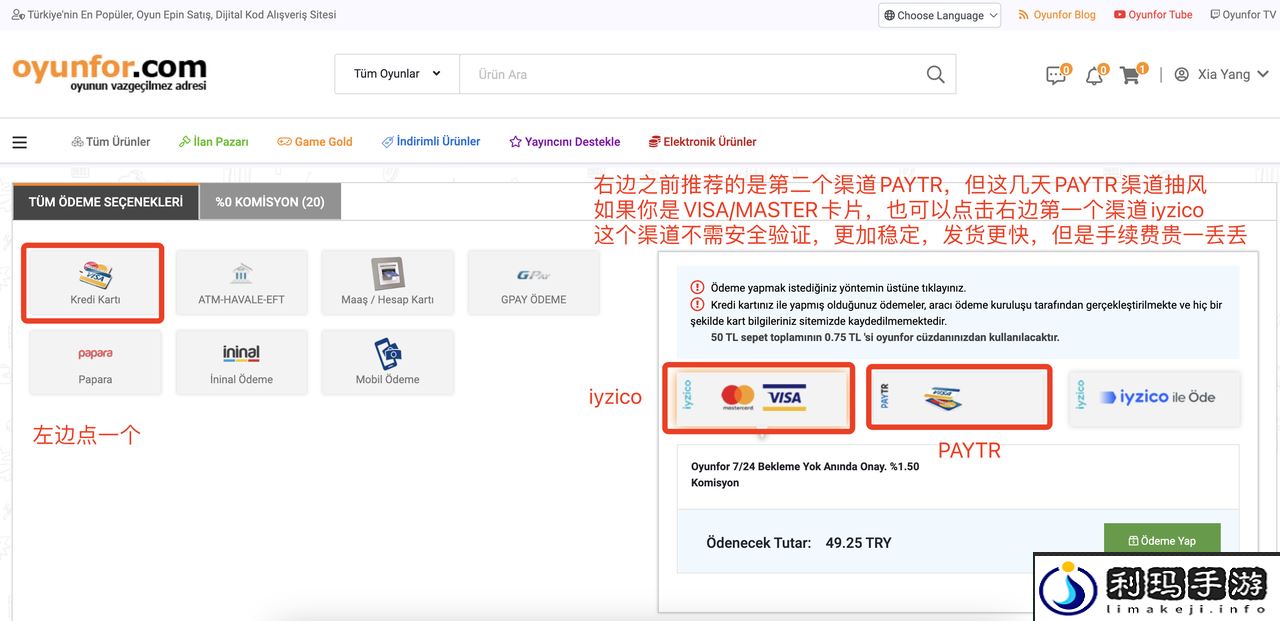Select Papara payment option
1280x621 pixels.
(x=96, y=363)
